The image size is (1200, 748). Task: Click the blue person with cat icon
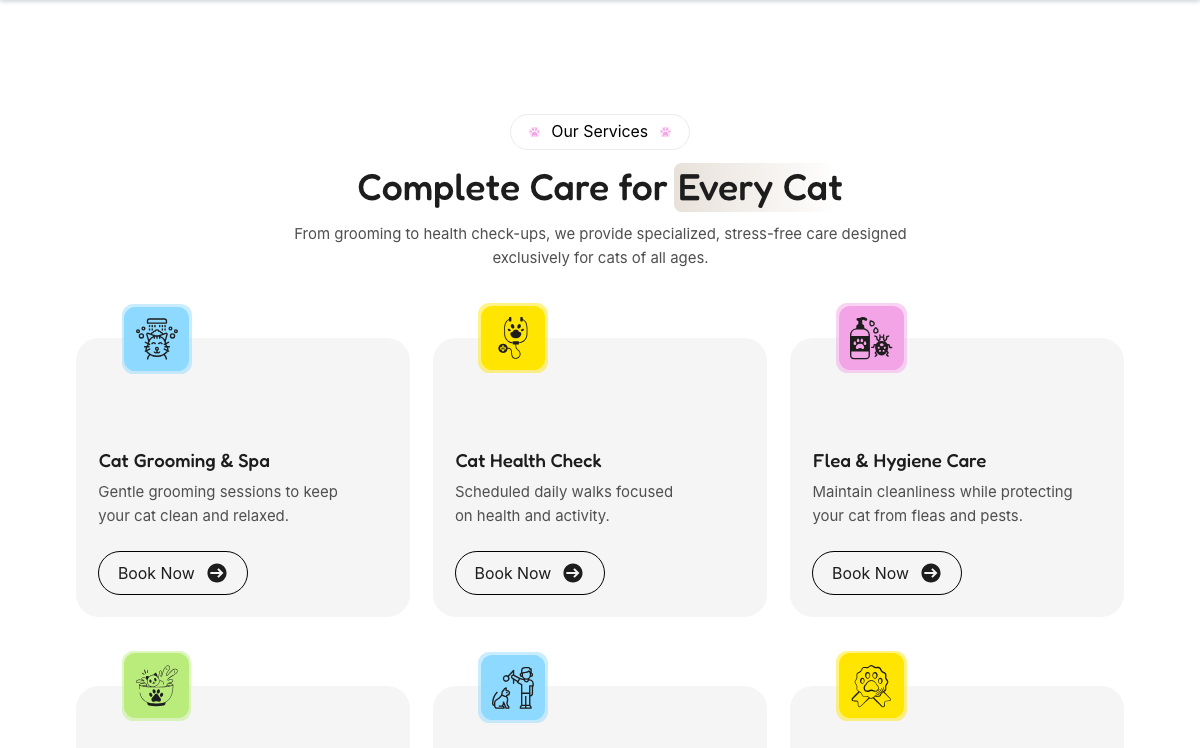[513, 686]
